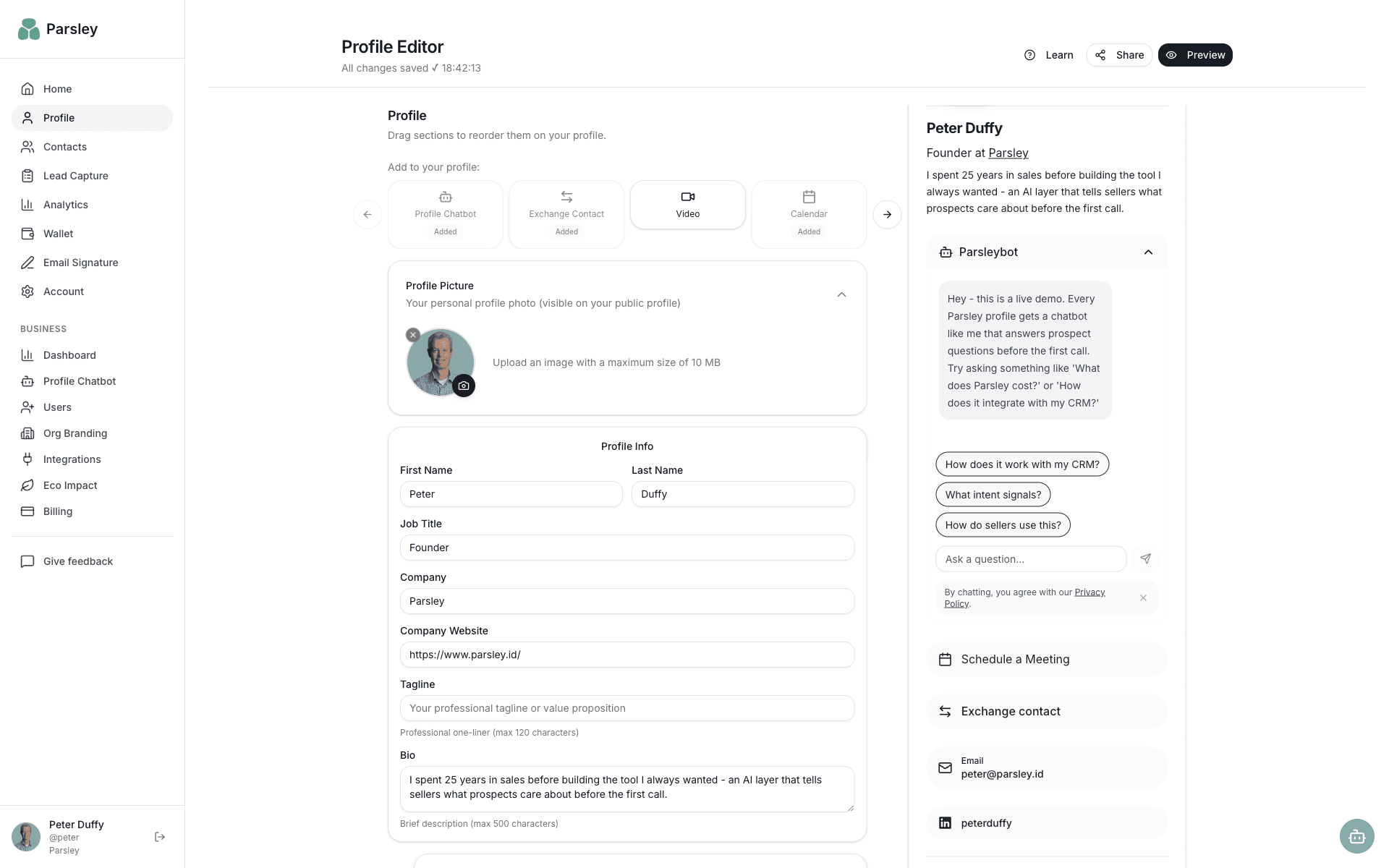Viewport: 1389px width, 868px height.
Task: Dismiss the Privacy Policy chat notice
Action: click(1143, 597)
